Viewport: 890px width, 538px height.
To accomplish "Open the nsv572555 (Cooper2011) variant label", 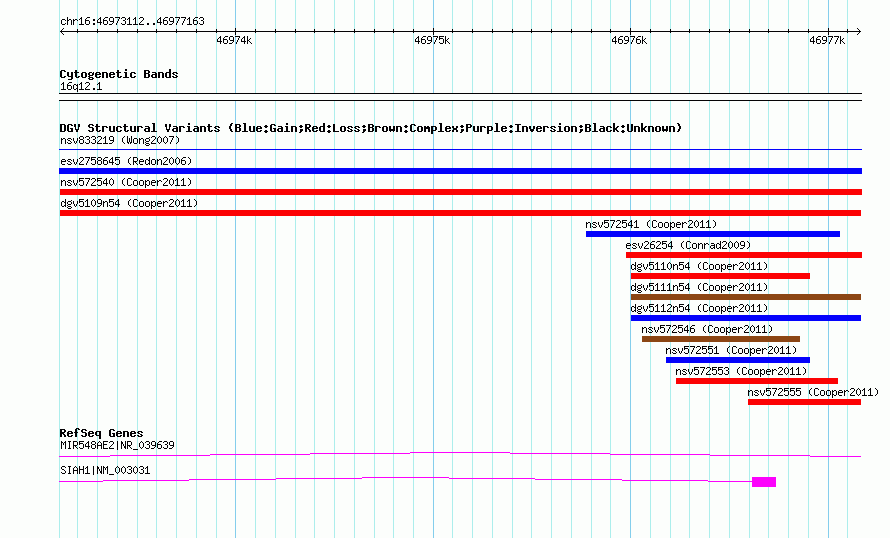I will [x=813, y=392].
